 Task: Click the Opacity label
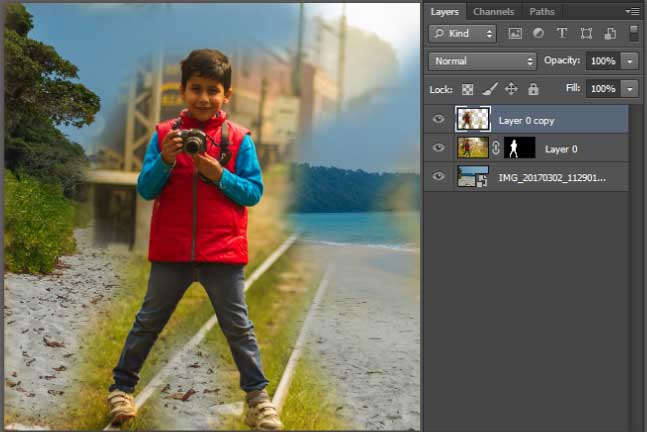pos(562,60)
